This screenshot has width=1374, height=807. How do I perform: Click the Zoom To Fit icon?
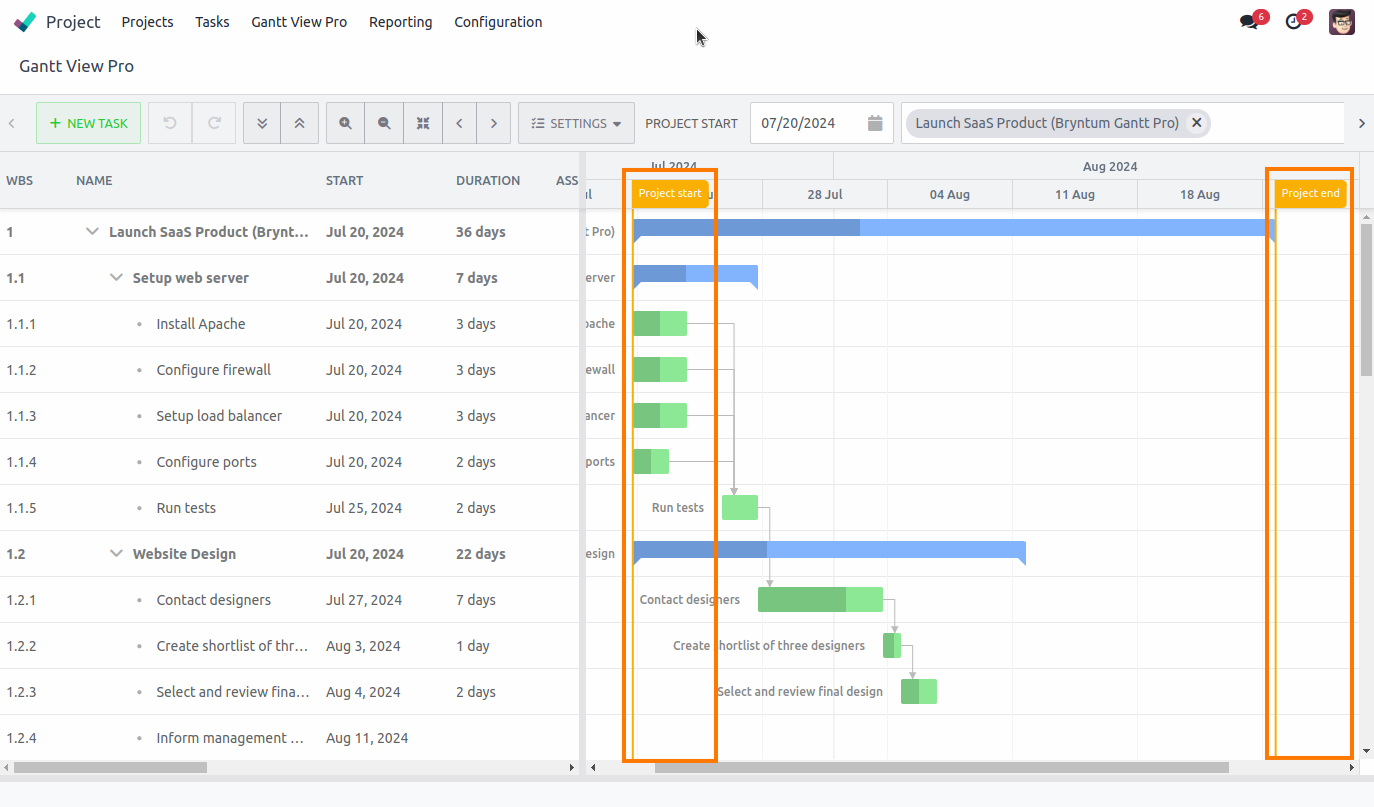click(x=423, y=122)
